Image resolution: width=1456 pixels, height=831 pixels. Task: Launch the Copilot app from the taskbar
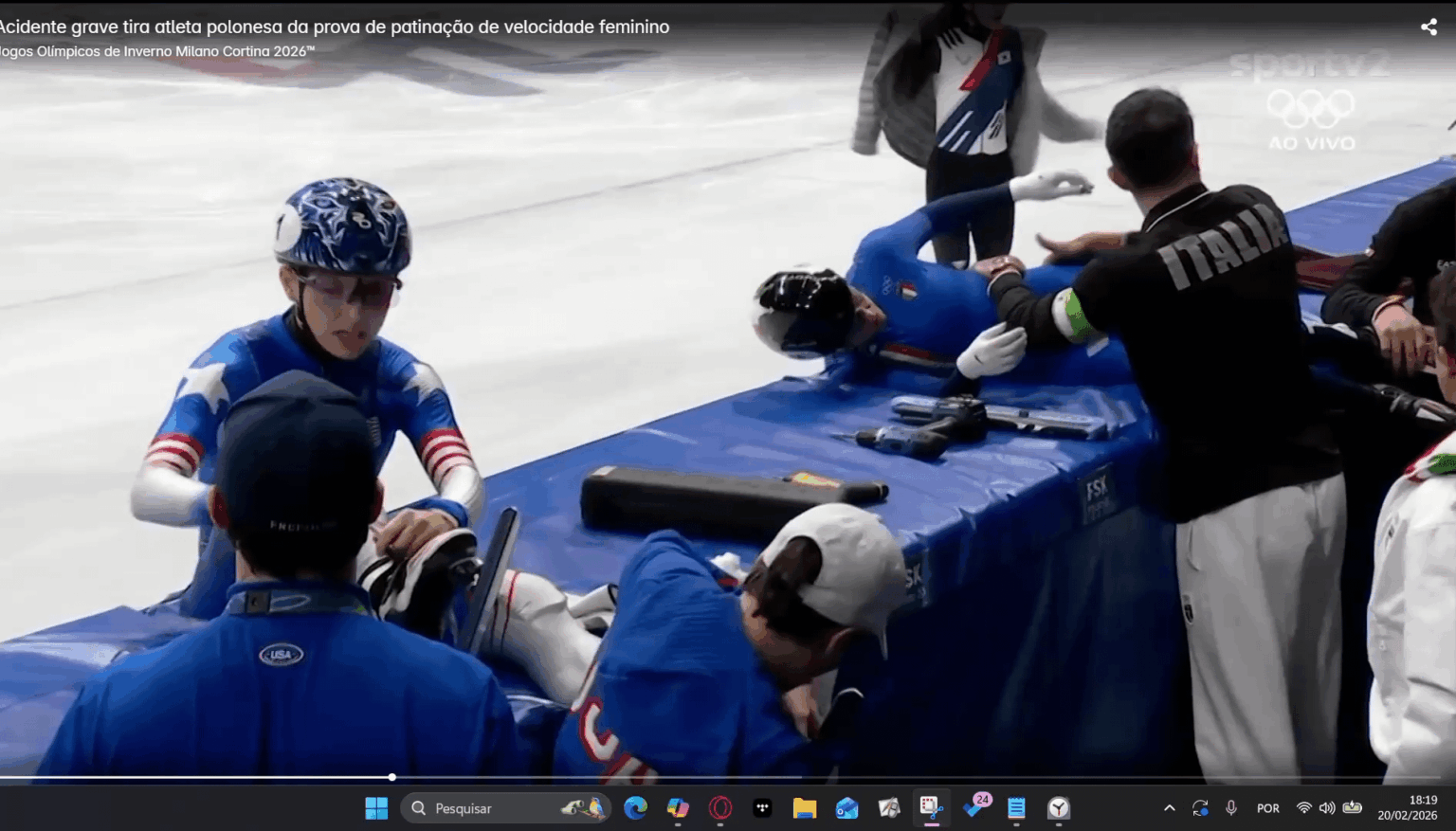(678, 808)
